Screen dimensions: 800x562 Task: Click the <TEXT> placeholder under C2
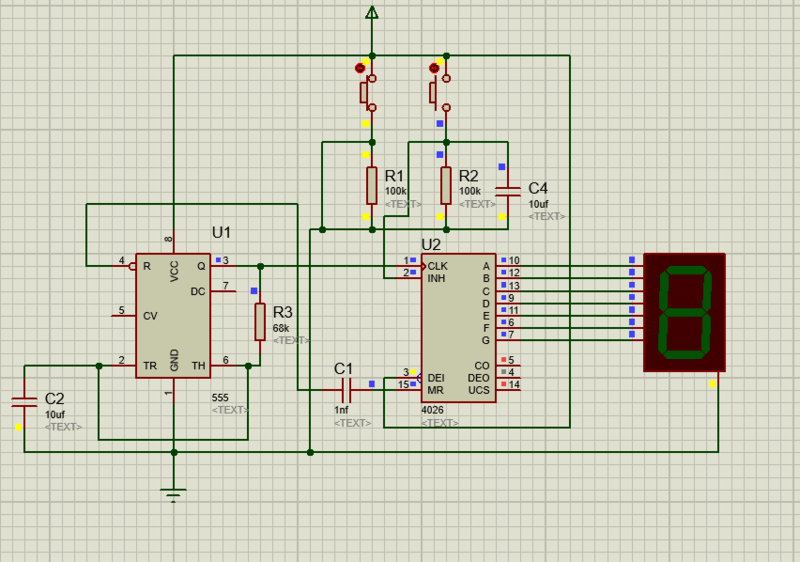[63, 427]
